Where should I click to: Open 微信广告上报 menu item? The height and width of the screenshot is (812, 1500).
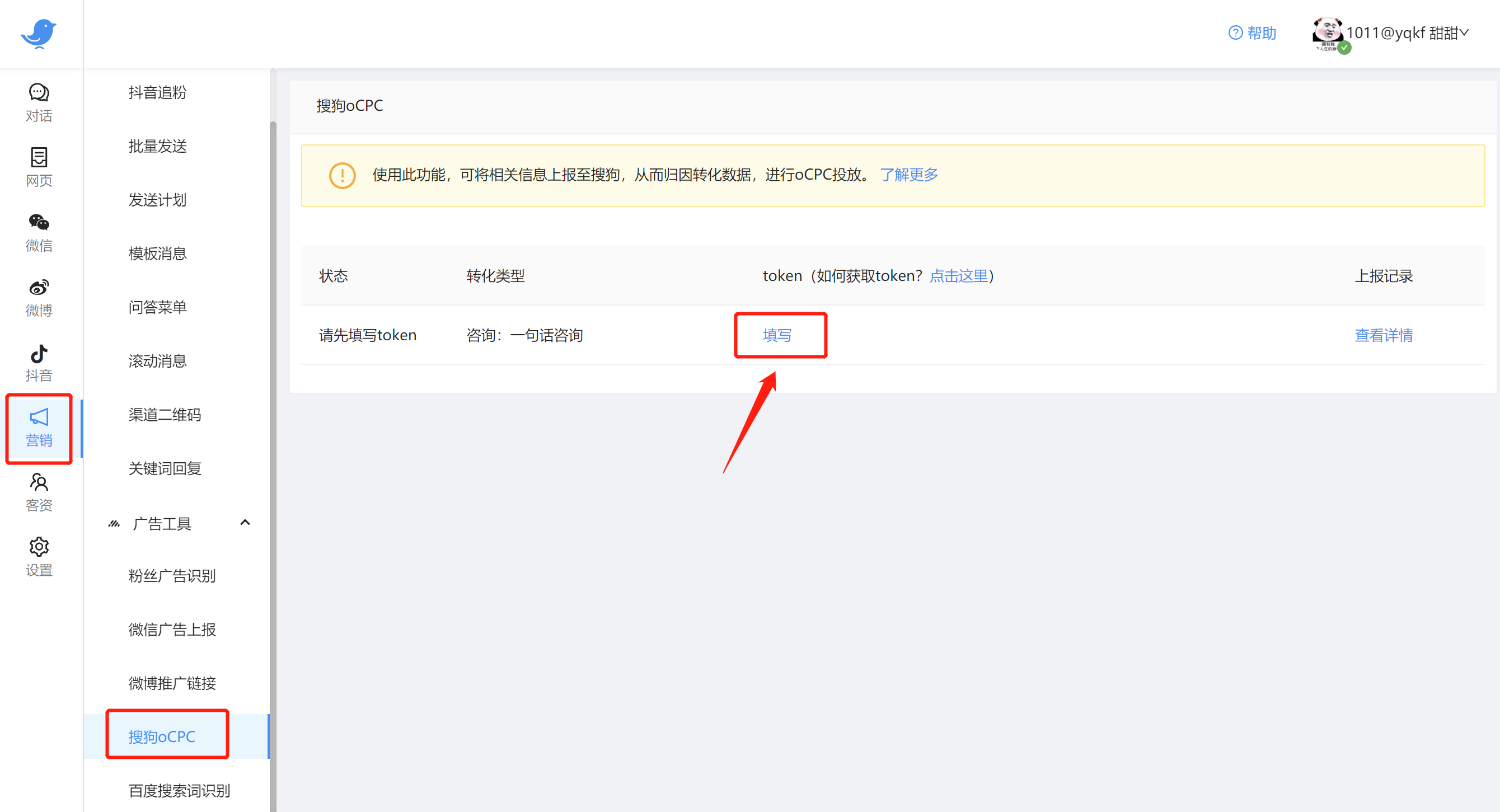(172, 629)
